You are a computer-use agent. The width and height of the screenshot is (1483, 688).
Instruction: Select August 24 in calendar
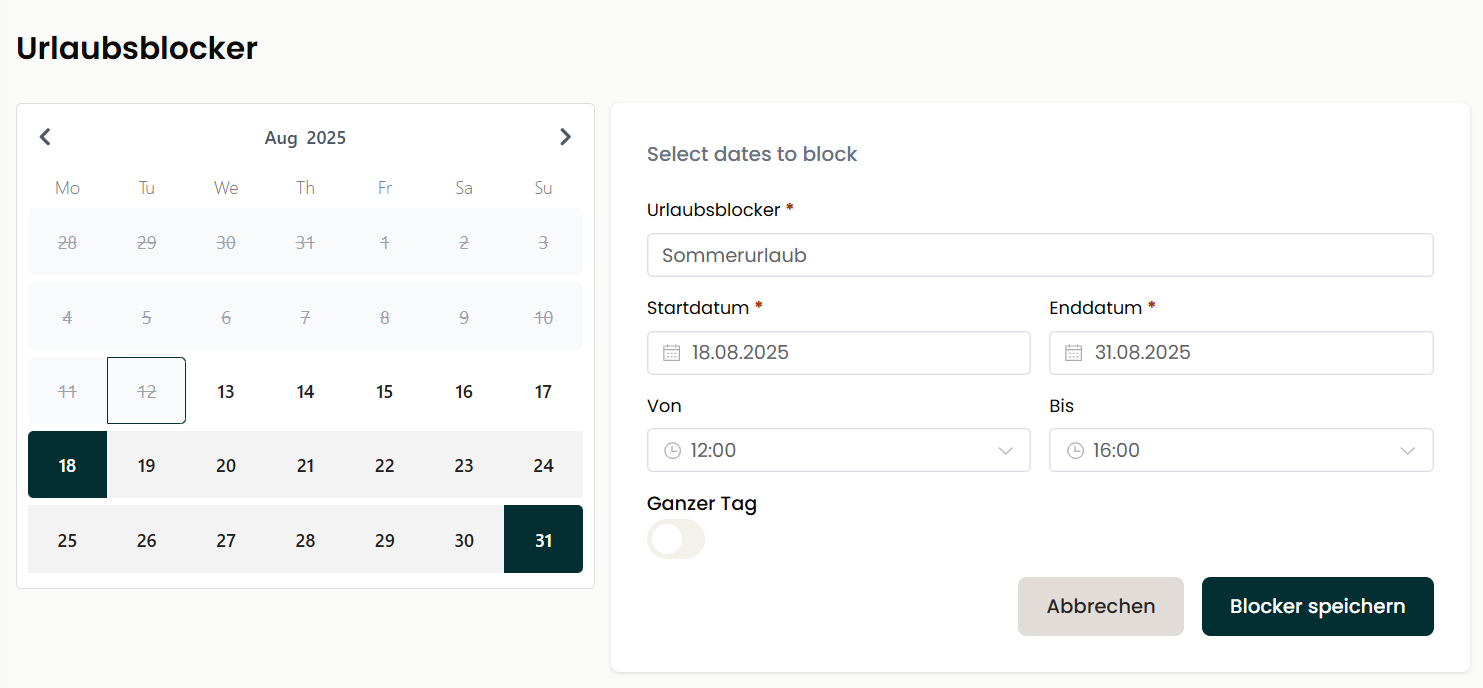click(543, 465)
